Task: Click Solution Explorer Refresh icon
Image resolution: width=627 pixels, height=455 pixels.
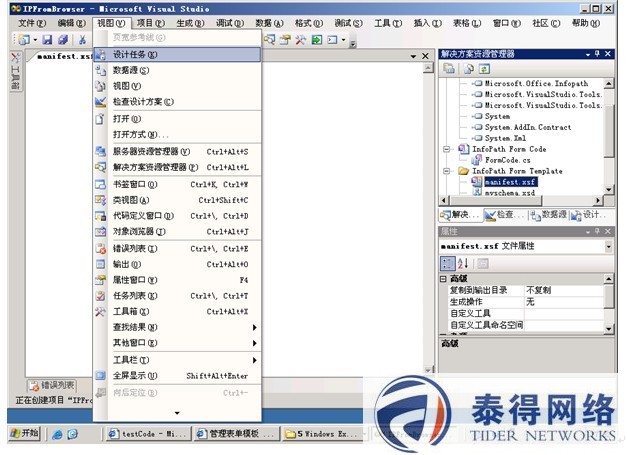Action: [484, 69]
